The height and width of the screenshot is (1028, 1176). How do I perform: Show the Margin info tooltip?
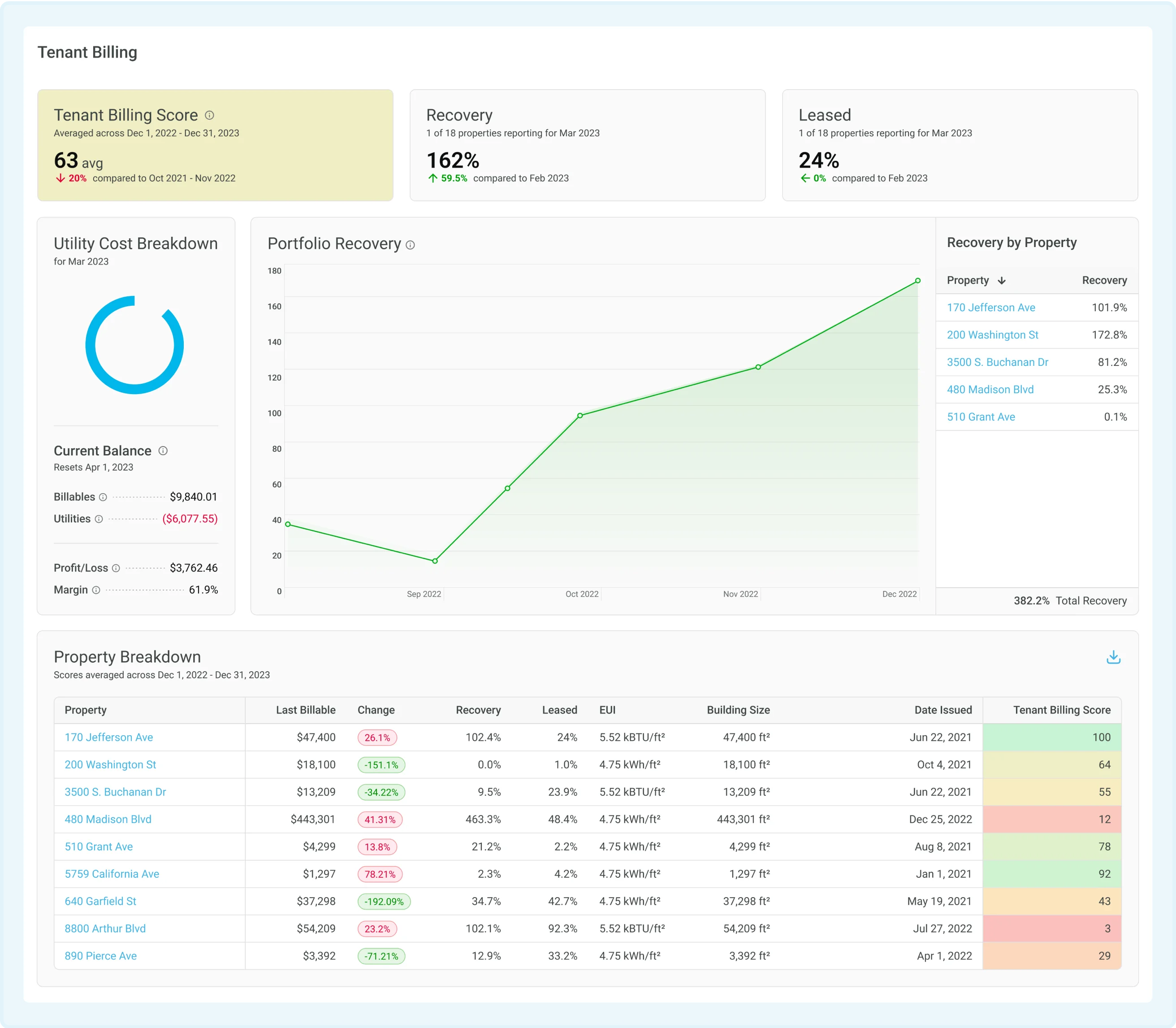point(96,590)
